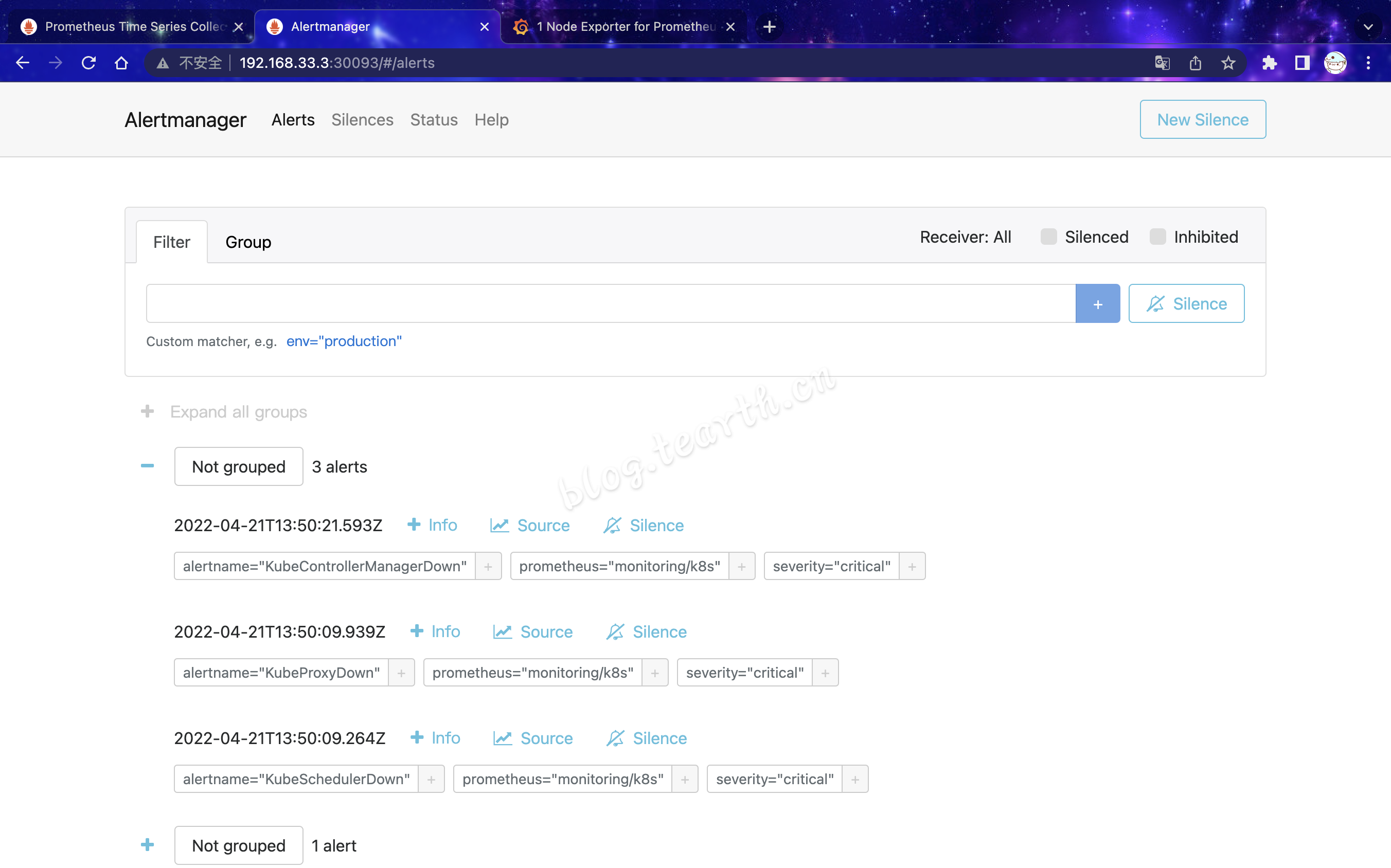Expand Info for KubeControllerManagerDown alert
Viewport: 1391px width, 868px height.
(432, 525)
